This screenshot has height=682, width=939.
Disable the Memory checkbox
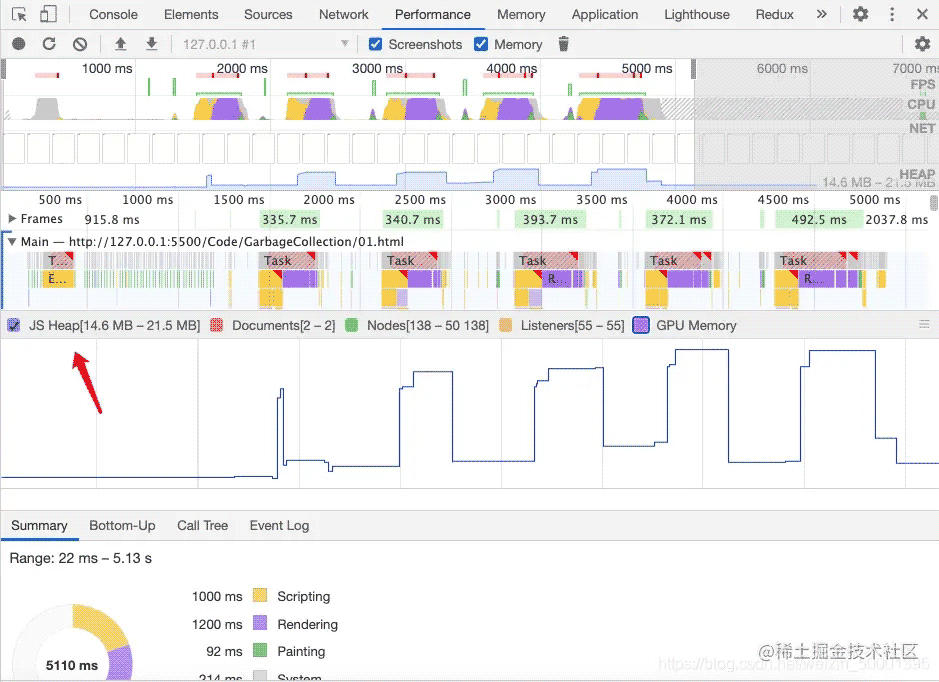tap(481, 44)
